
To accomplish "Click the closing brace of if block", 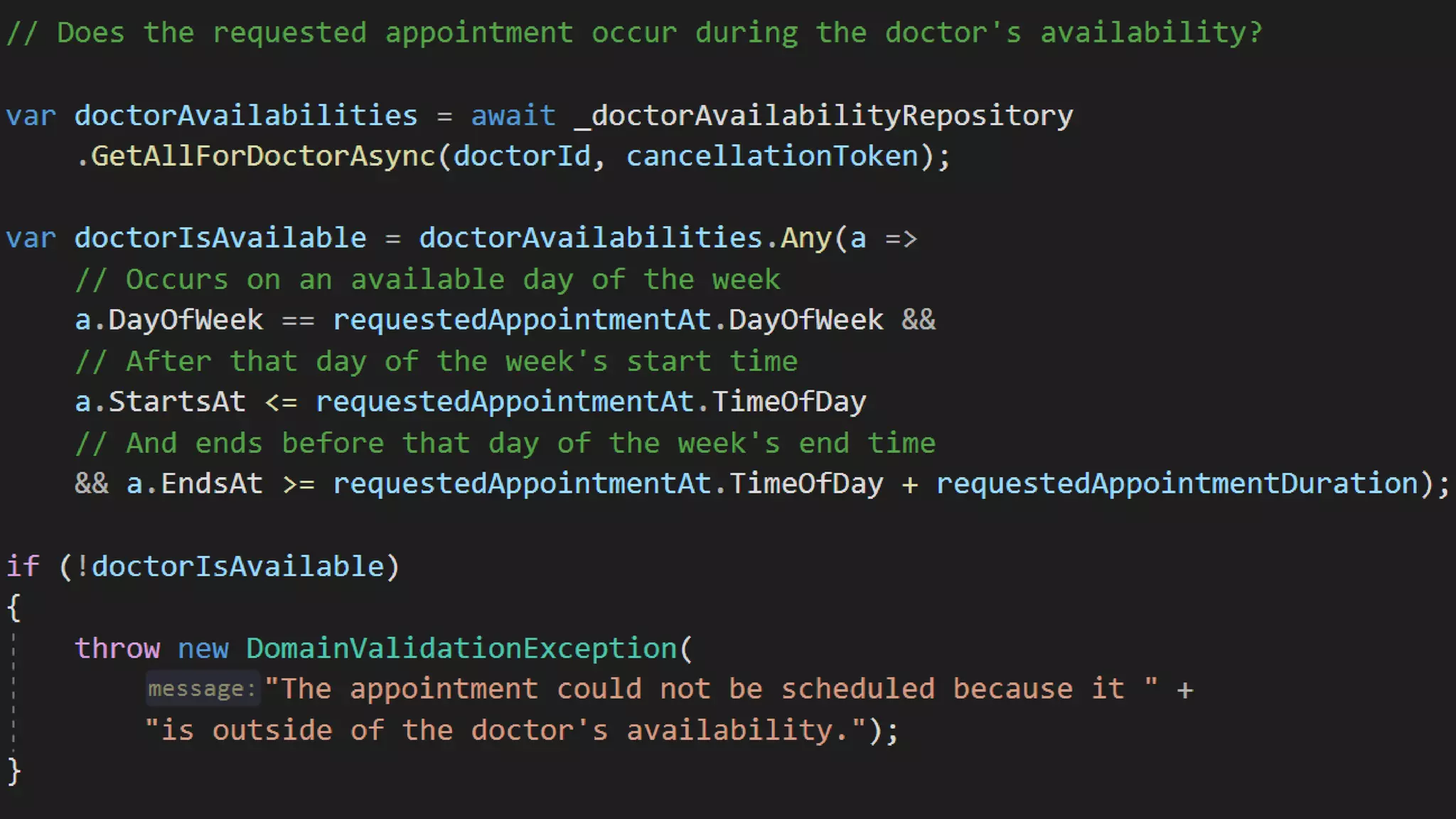I will 14,771.
